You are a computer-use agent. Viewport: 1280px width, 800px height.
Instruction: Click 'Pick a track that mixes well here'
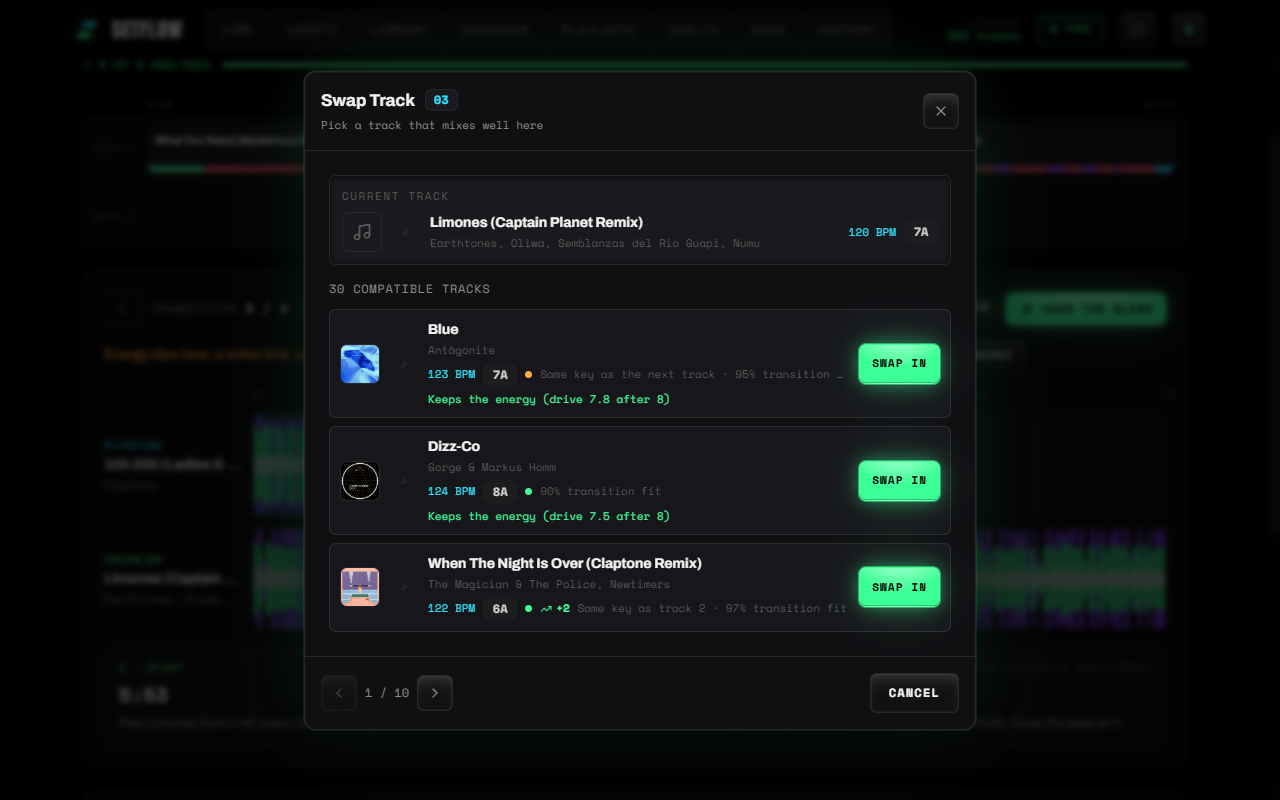432,125
